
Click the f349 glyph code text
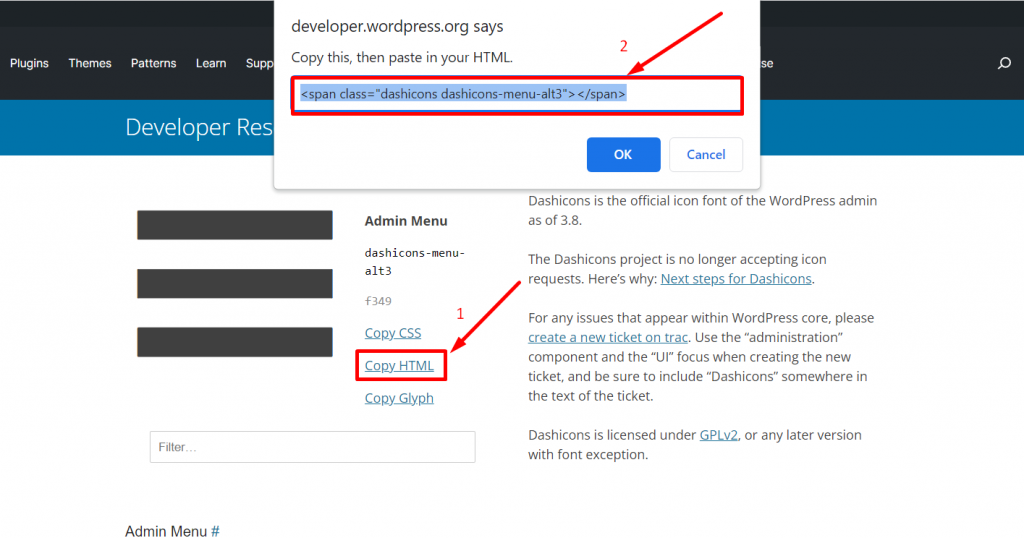(378, 301)
